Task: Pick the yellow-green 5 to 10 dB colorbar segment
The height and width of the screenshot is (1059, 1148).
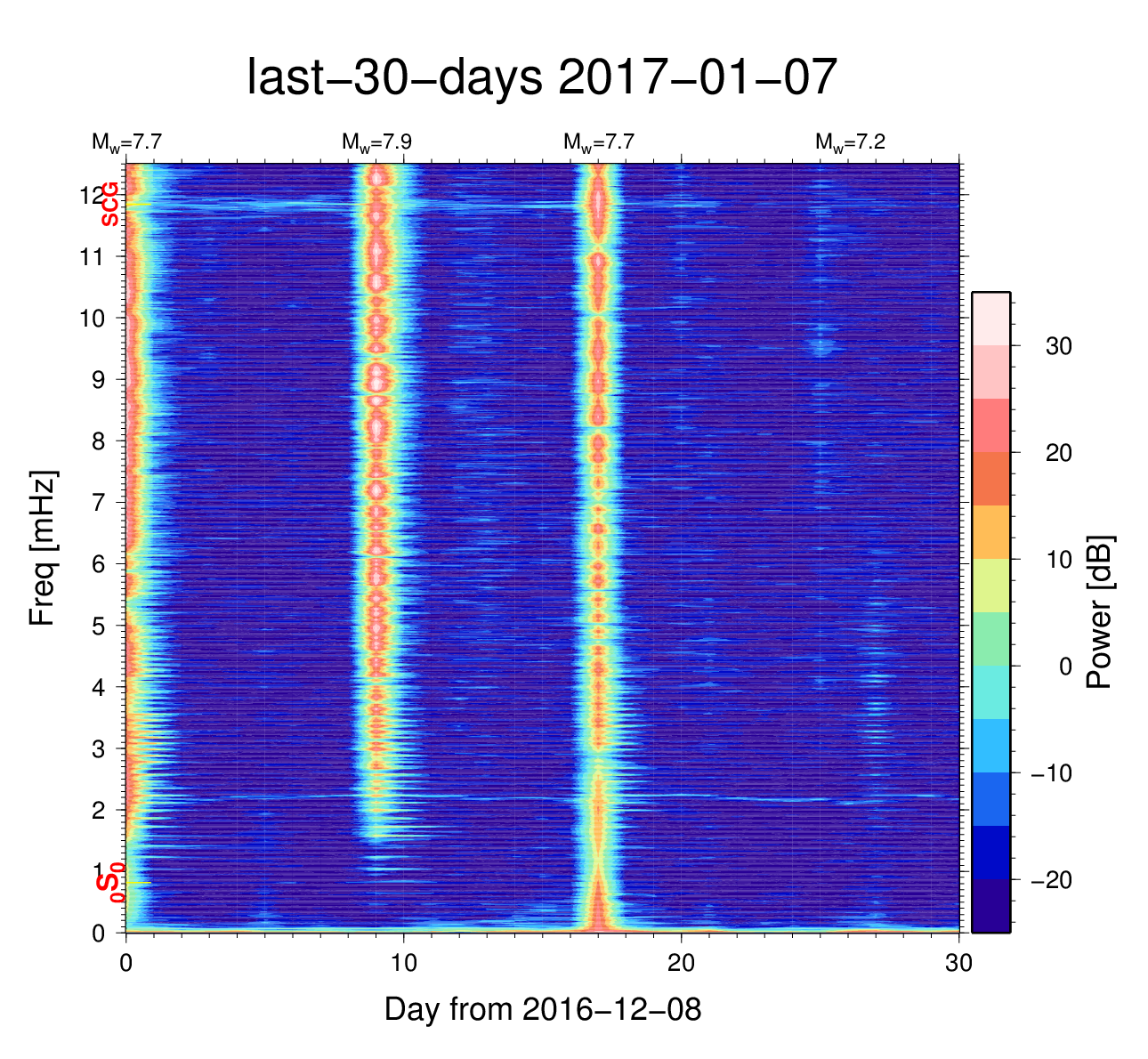Action: point(990,586)
